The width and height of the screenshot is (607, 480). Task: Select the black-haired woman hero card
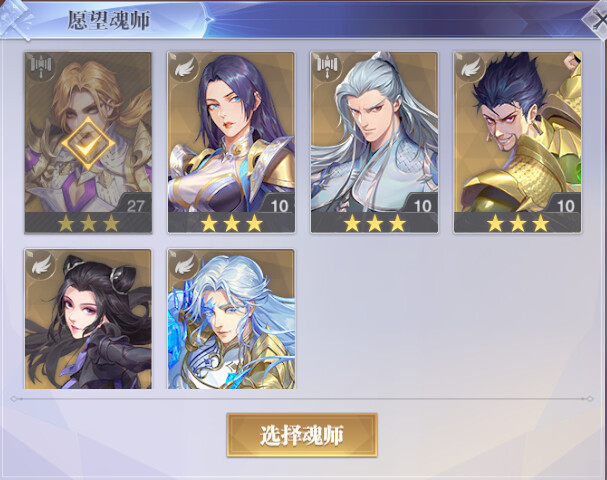88,319
